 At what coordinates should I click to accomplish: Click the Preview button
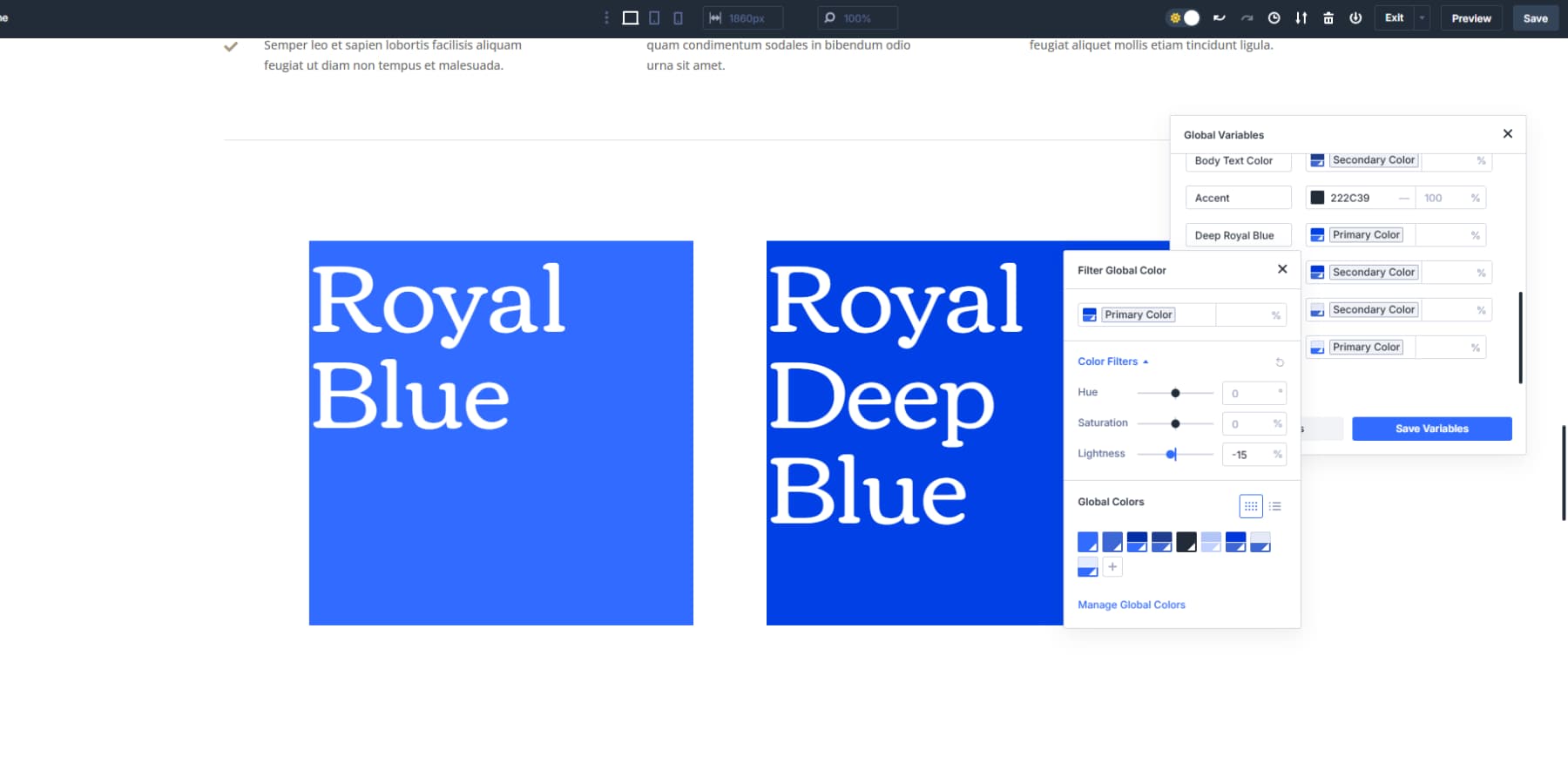pos(1471,17)
